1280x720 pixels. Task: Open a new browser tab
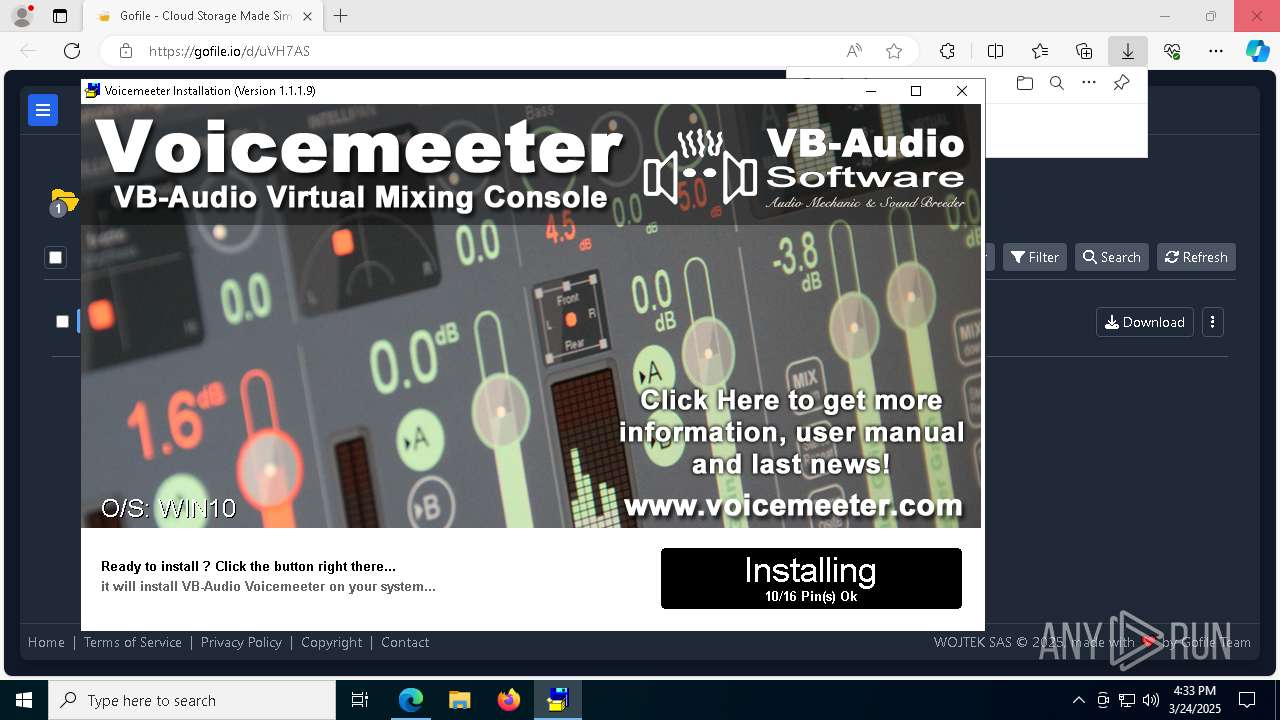click(341, 16)
